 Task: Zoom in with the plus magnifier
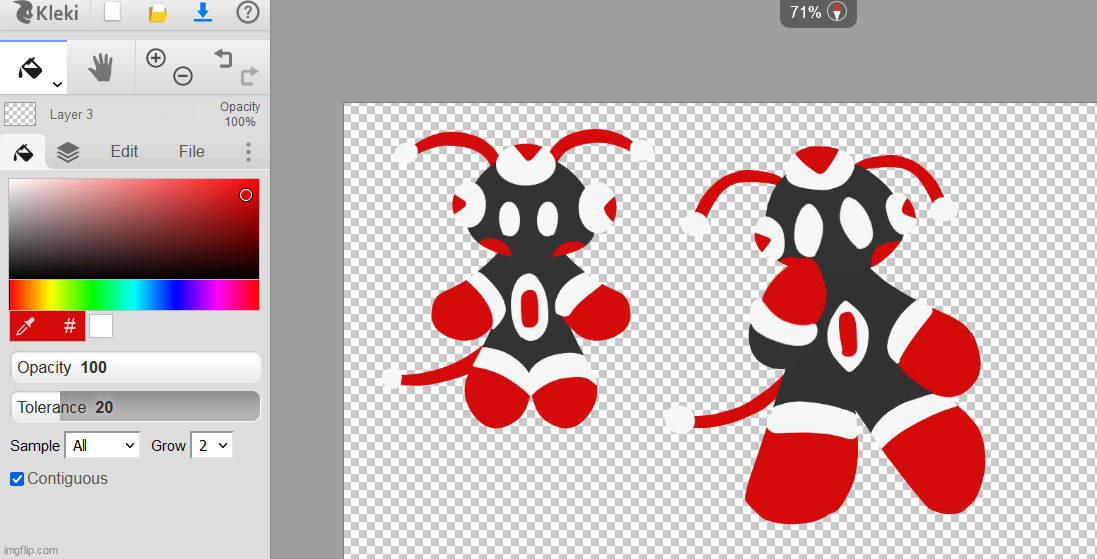(156, 58)
